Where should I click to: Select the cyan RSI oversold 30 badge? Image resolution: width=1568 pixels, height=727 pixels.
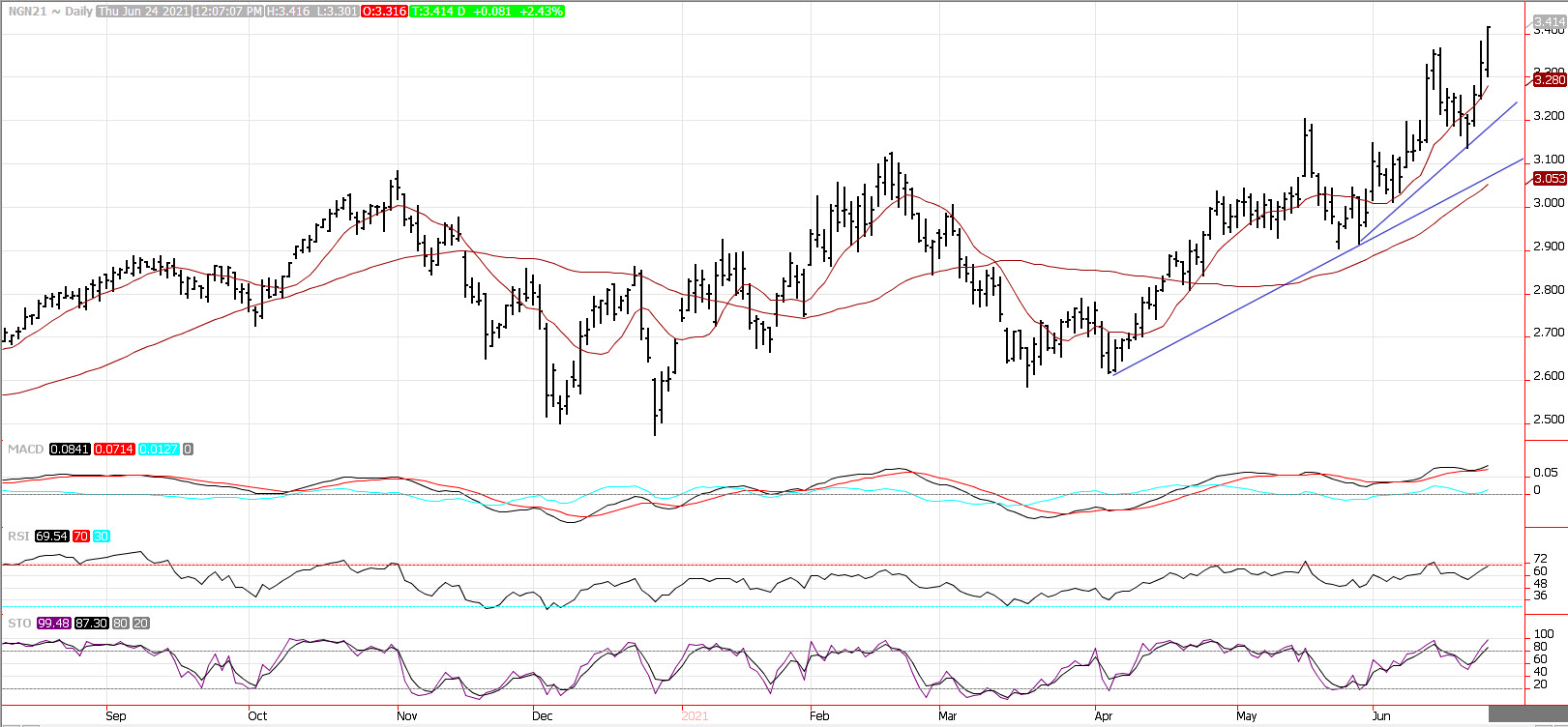tap(101, 536)
